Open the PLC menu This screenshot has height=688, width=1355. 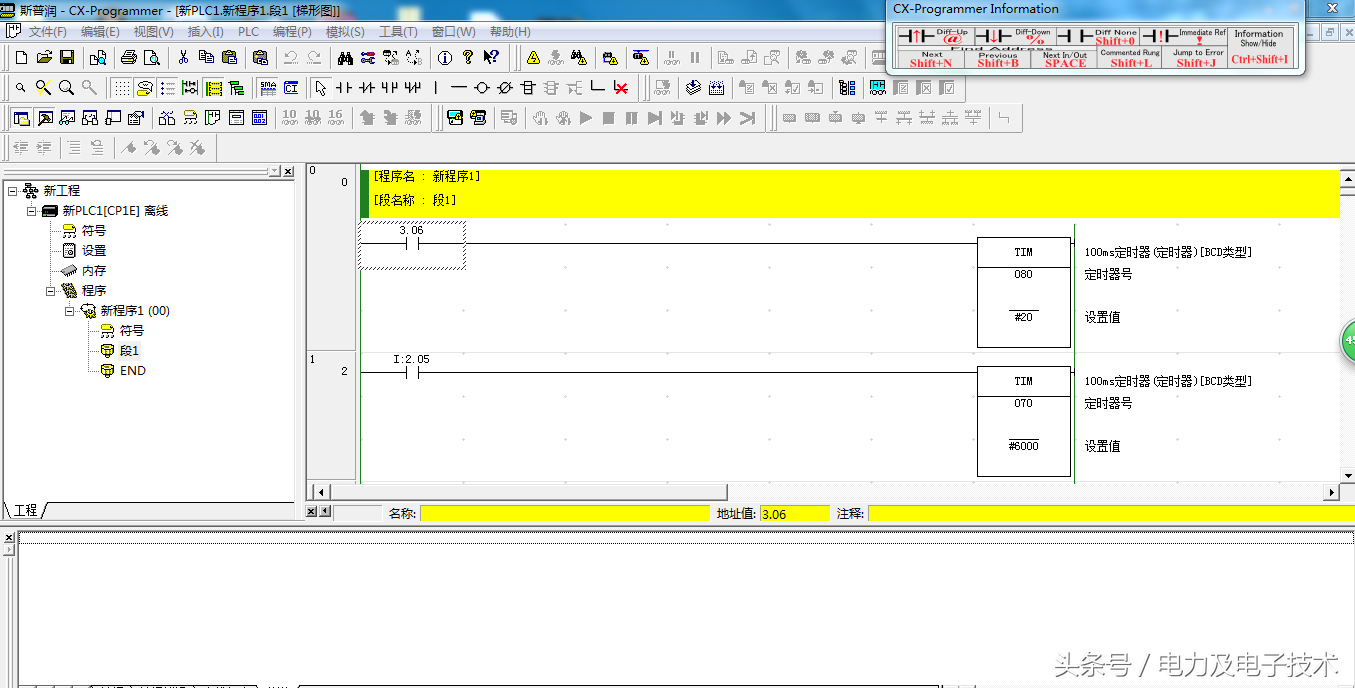248,32
